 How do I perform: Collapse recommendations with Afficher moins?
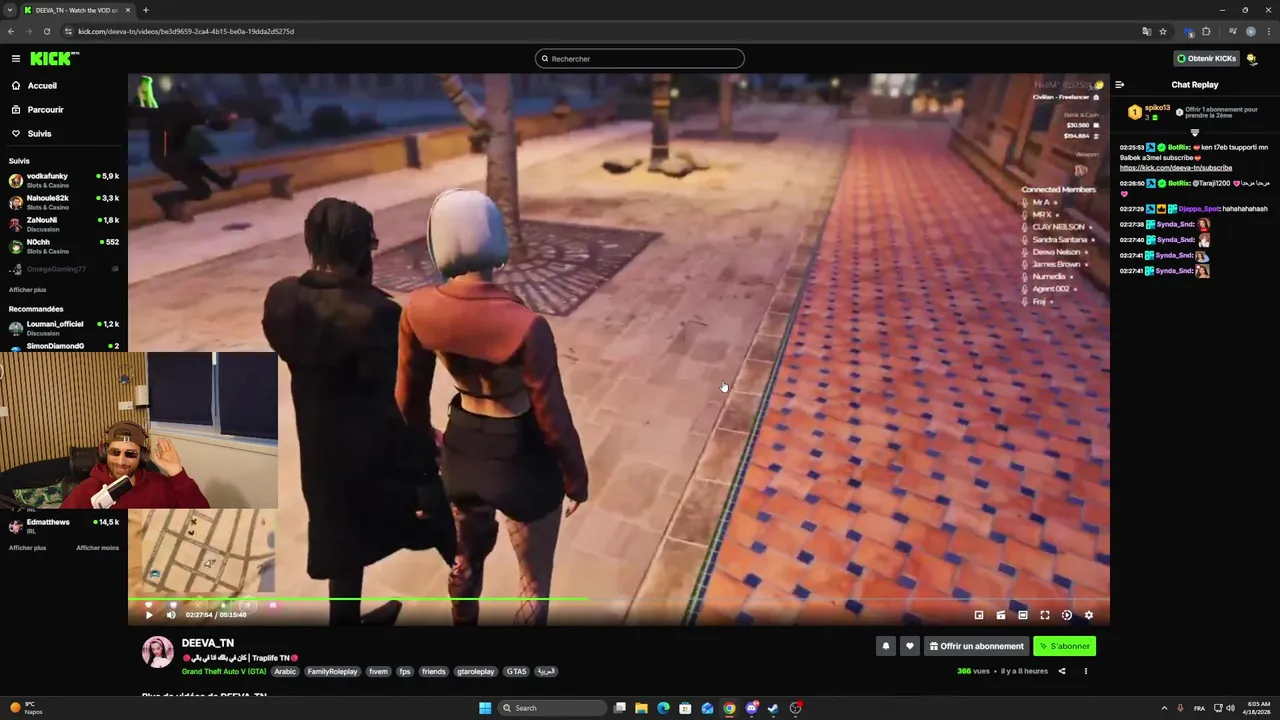(97, 548)
